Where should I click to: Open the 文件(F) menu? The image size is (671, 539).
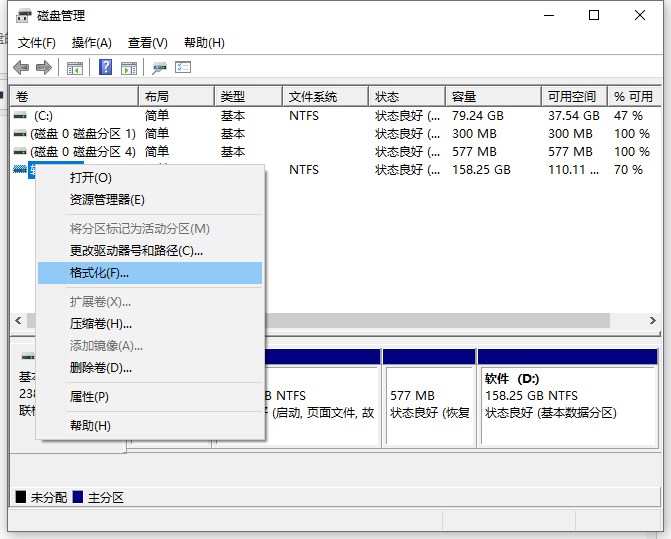point(37,43)
